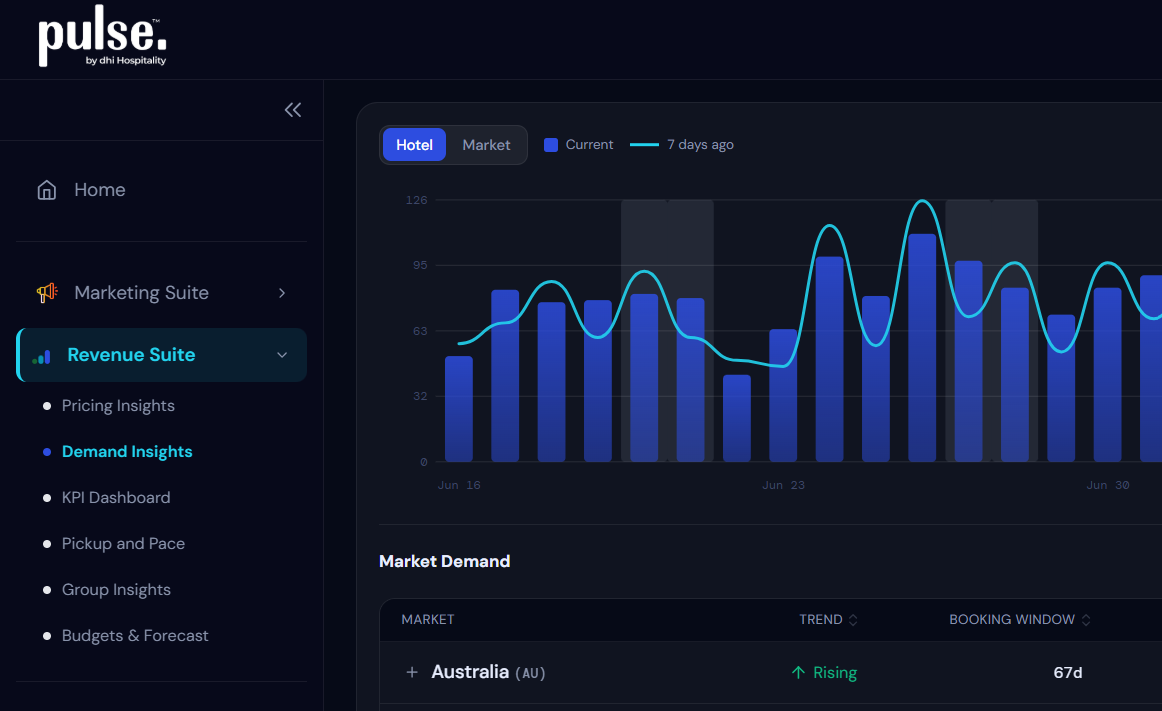Click the Rising trend label
Viewport: 1162px width, 711px height.
(834, 672)
